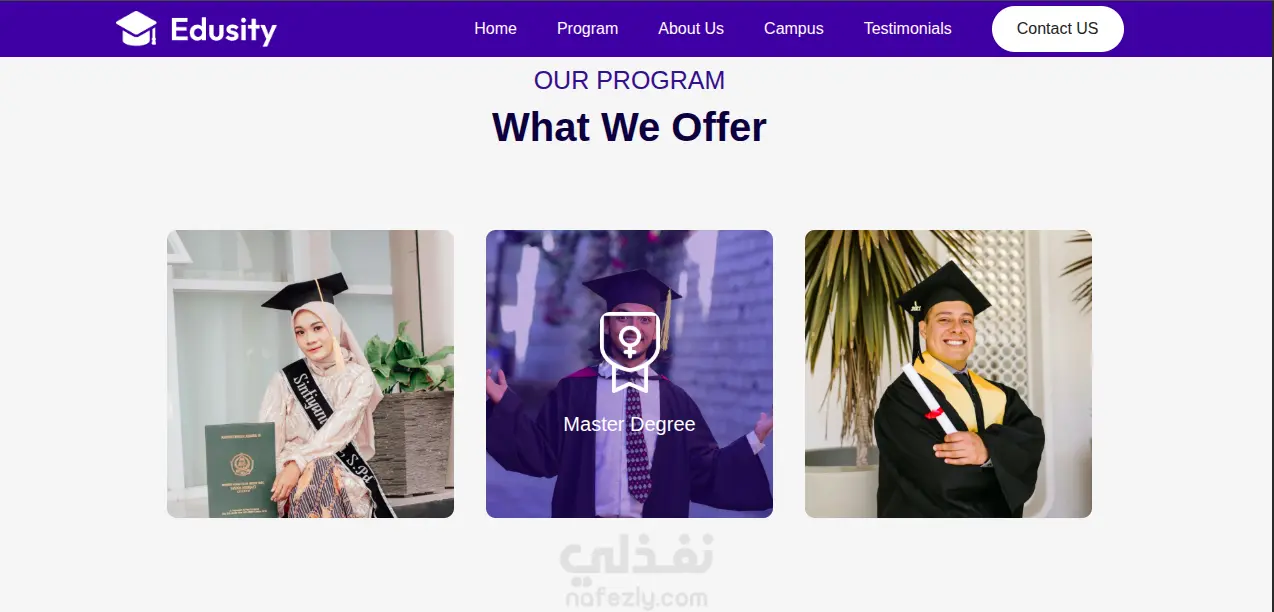
Task: Click the Master Degree caption text
Action: coord(629,424)
